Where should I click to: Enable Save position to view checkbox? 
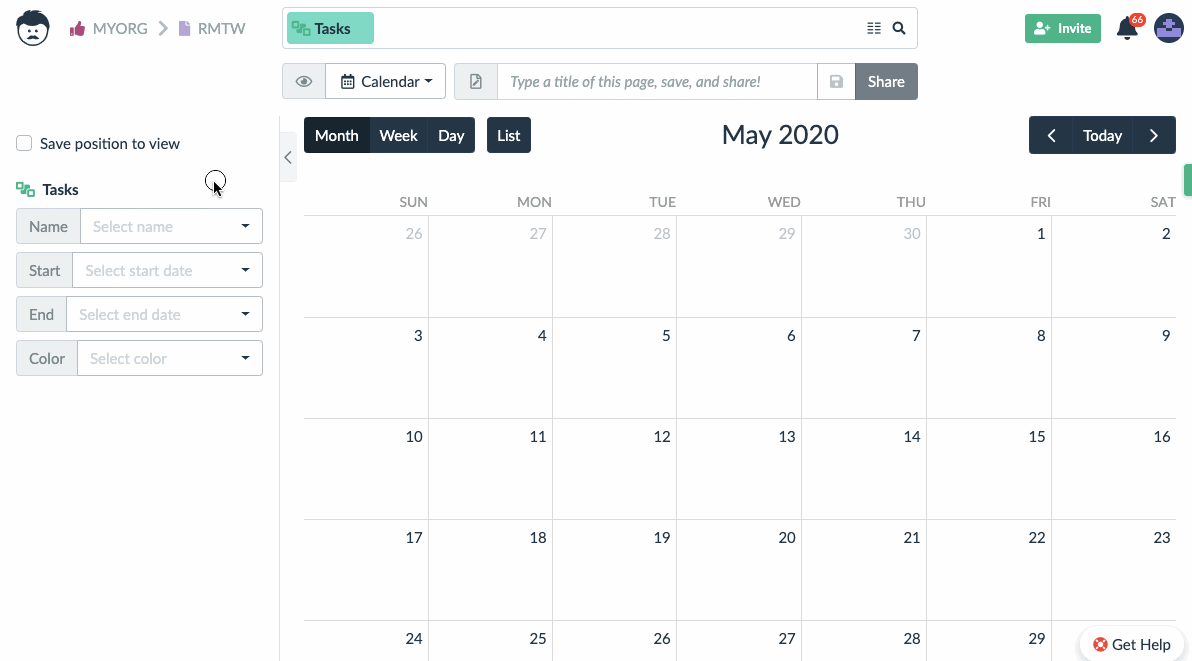[24, 144]
